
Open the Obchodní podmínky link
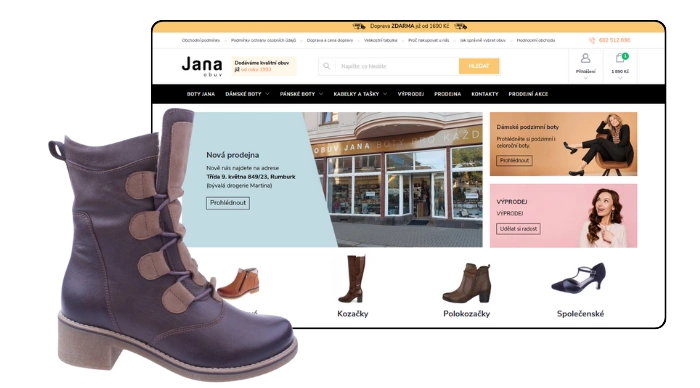coord(200,40)
